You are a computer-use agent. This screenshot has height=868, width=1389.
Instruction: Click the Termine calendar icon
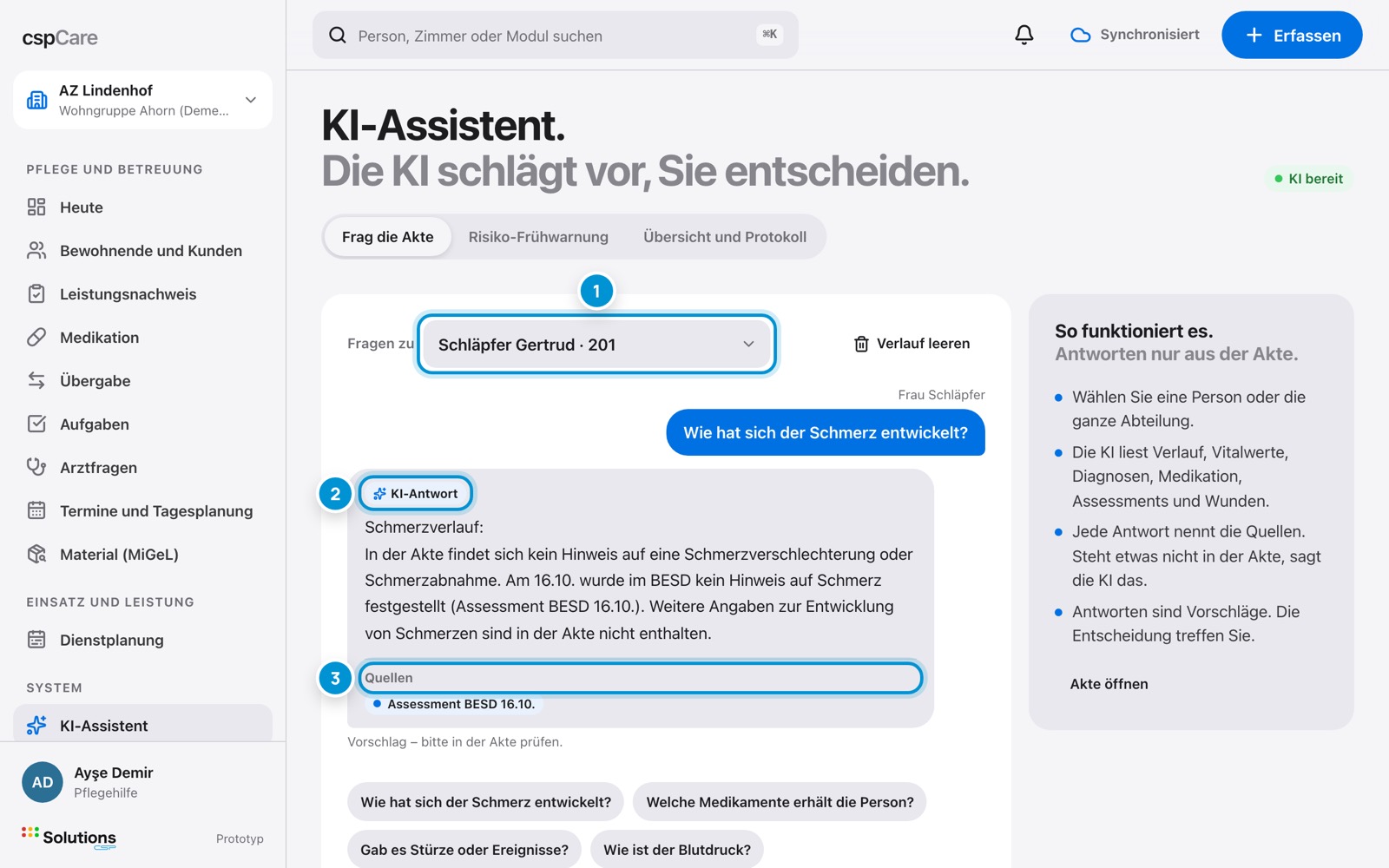click(x=36, y=510)
